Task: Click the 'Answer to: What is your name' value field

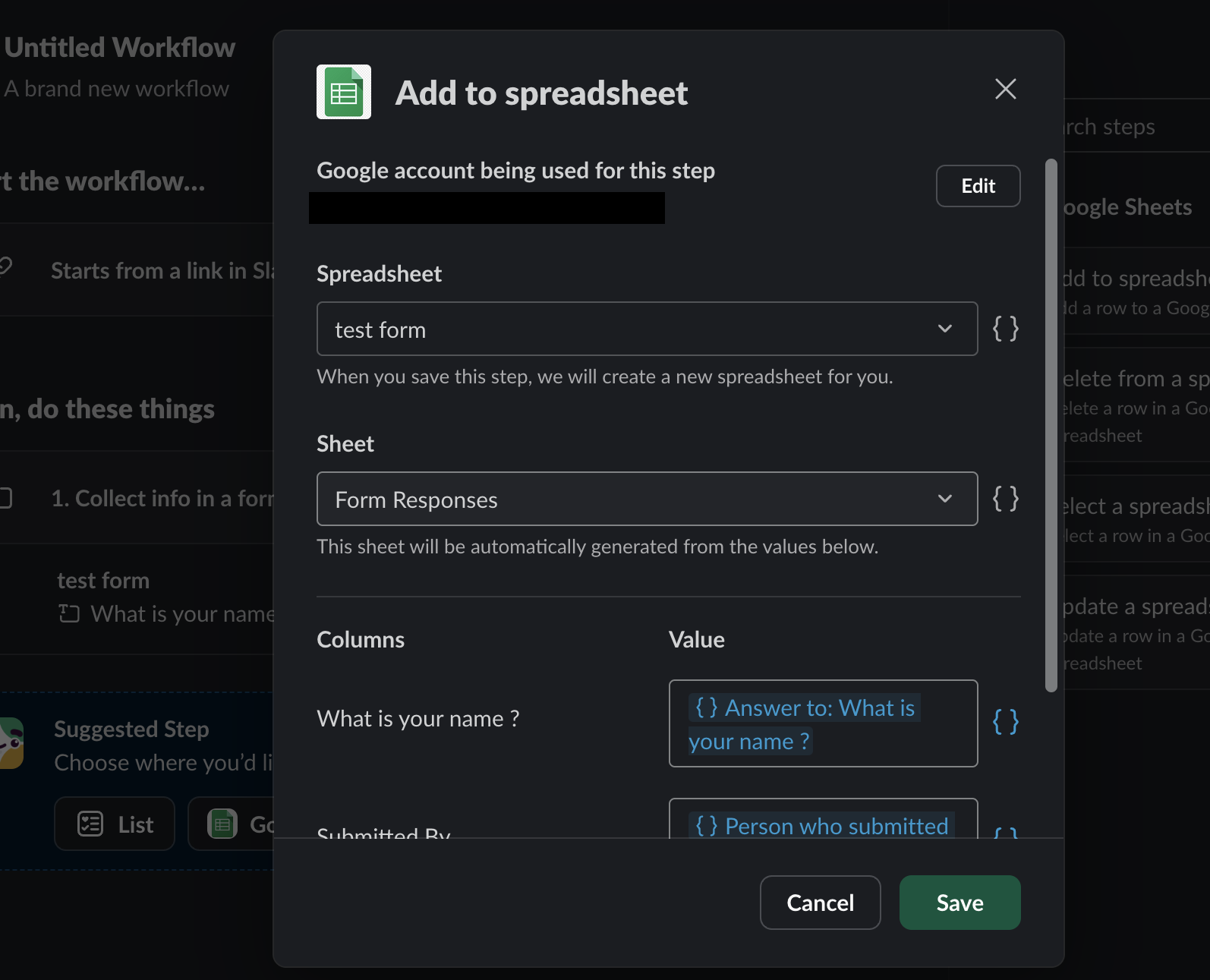Action: tap(823, 723)
